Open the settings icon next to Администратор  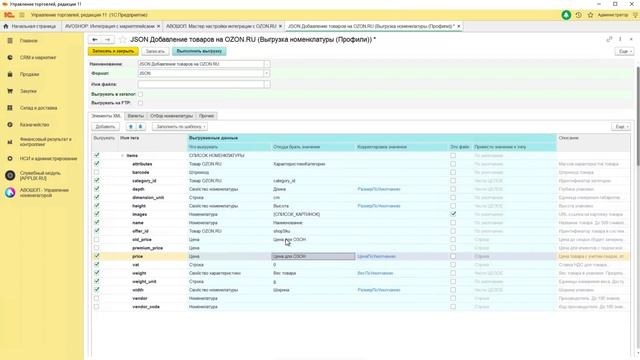(636, 15)
